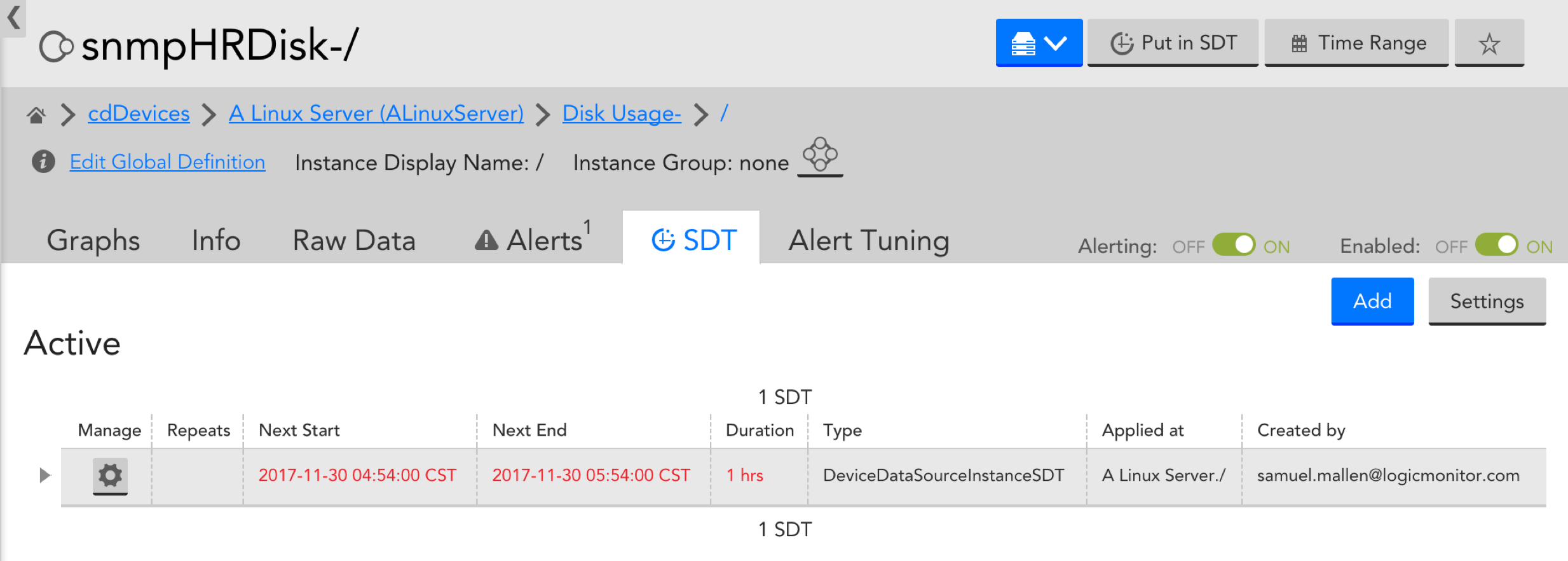Click the instance icon beside snmpHRDisk title

coord(56,46)
